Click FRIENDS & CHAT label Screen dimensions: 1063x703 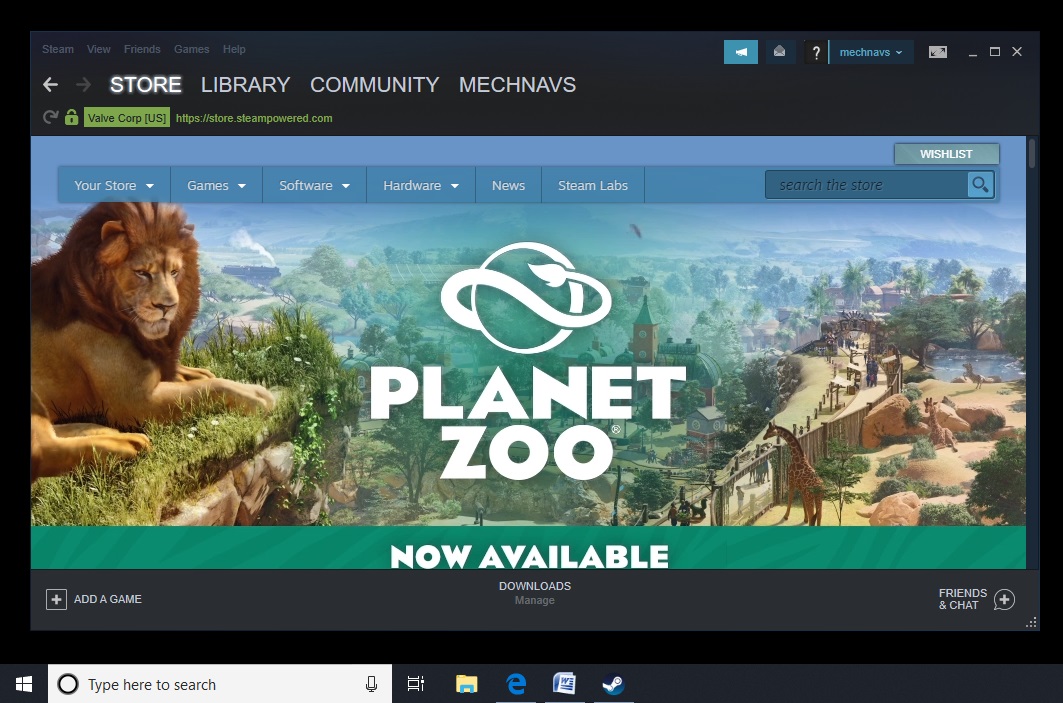coord(963,599)
